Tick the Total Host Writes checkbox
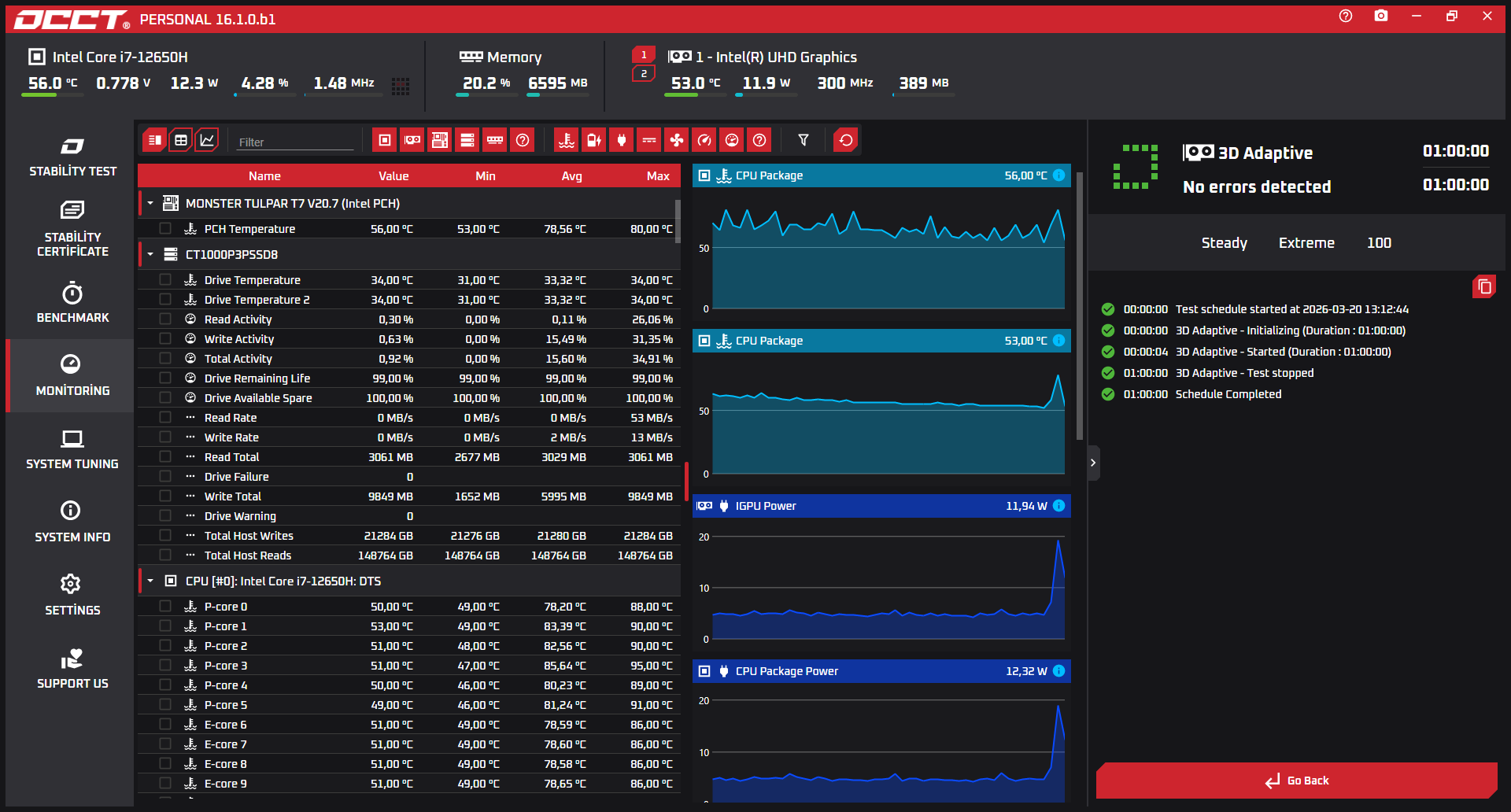 point(165,535)
